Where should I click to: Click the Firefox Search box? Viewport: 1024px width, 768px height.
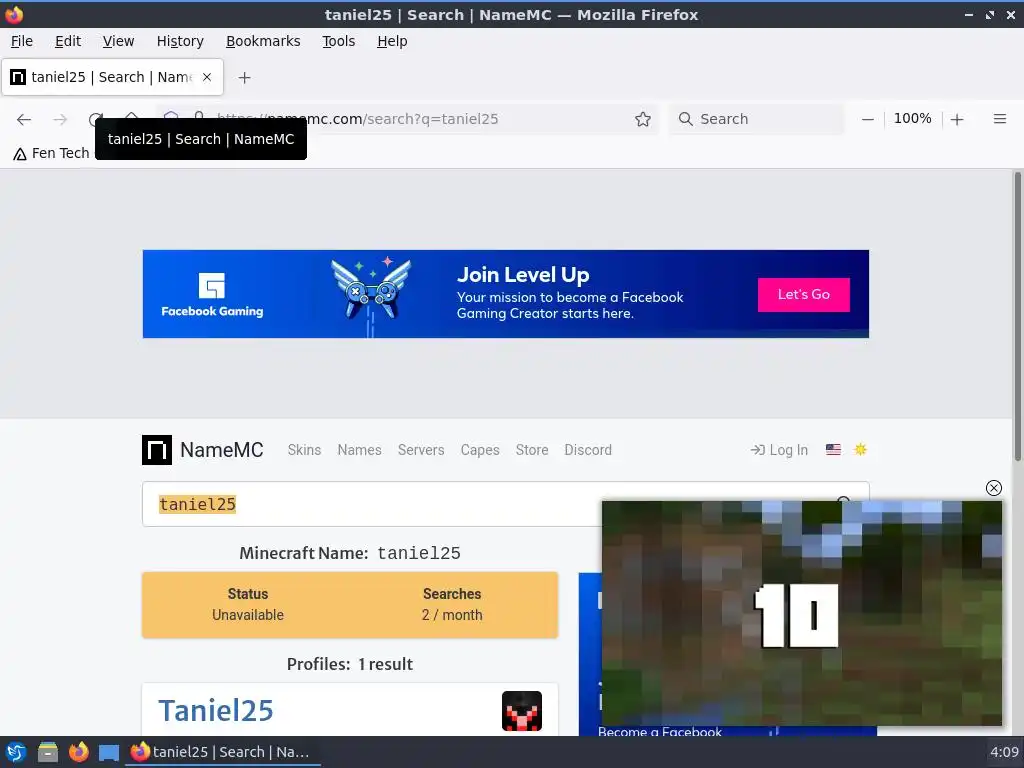click(757, 119)
